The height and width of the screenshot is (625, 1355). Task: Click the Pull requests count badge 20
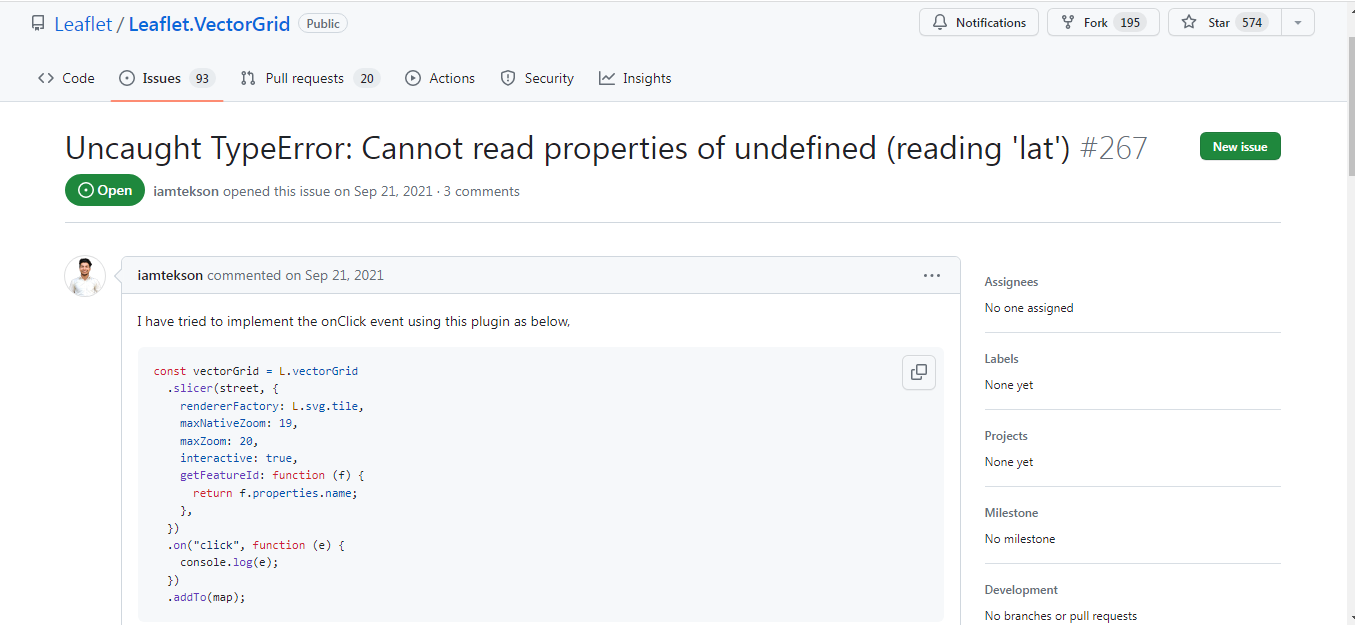coord(367,78)
